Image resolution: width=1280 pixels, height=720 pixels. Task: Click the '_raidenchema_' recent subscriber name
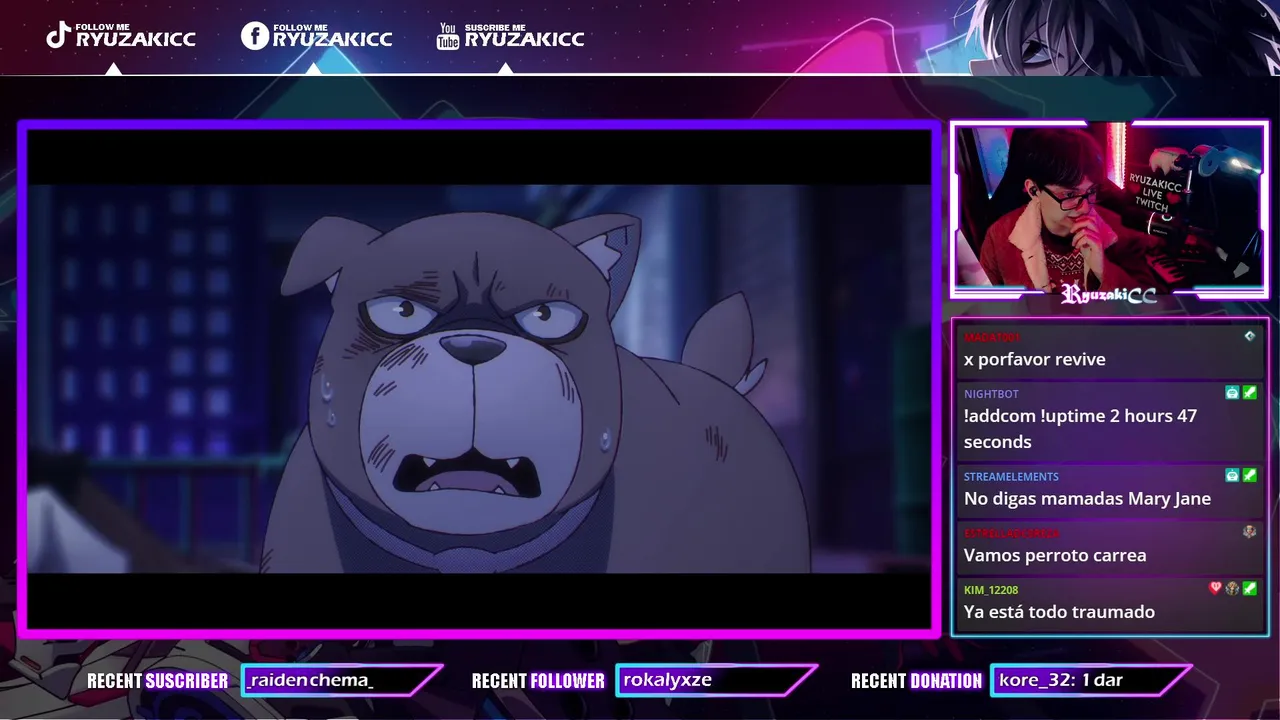point(311,680)
